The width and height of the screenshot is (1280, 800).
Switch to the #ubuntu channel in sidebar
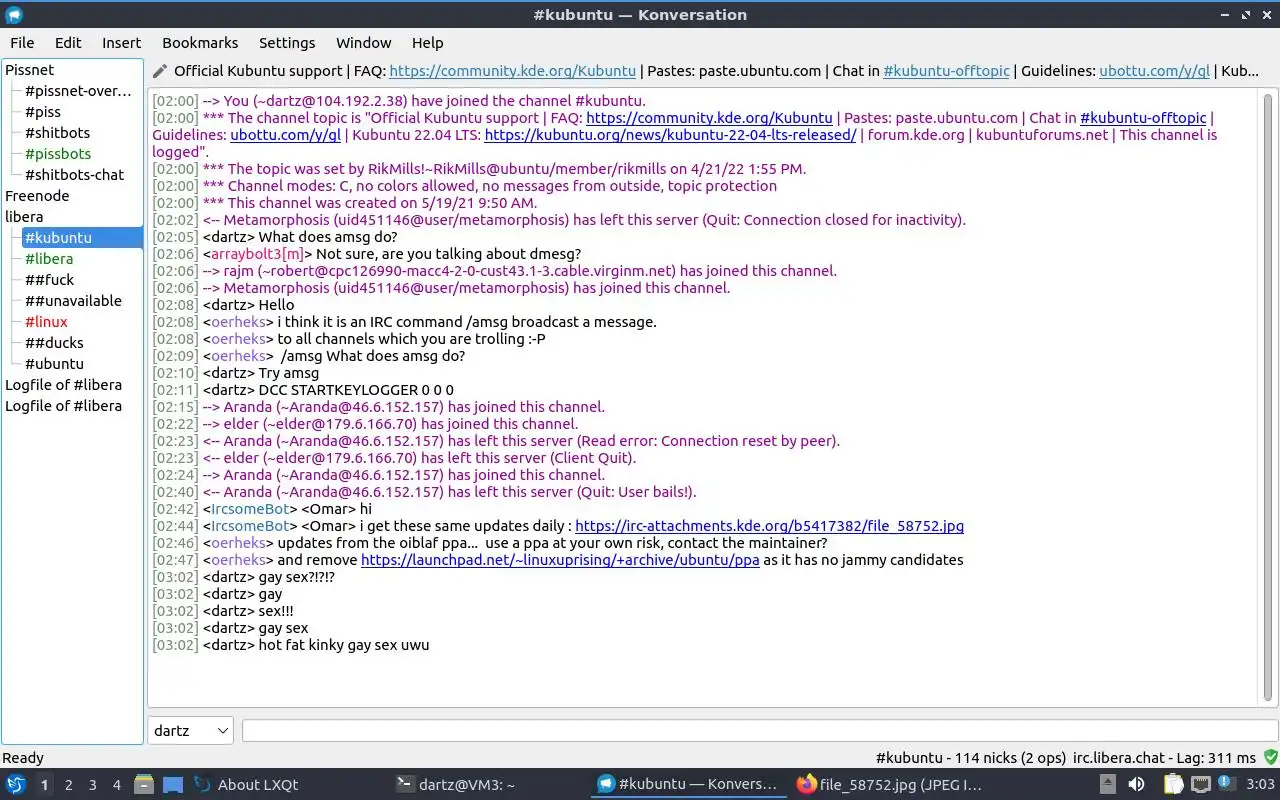click(x=54, y=364)
